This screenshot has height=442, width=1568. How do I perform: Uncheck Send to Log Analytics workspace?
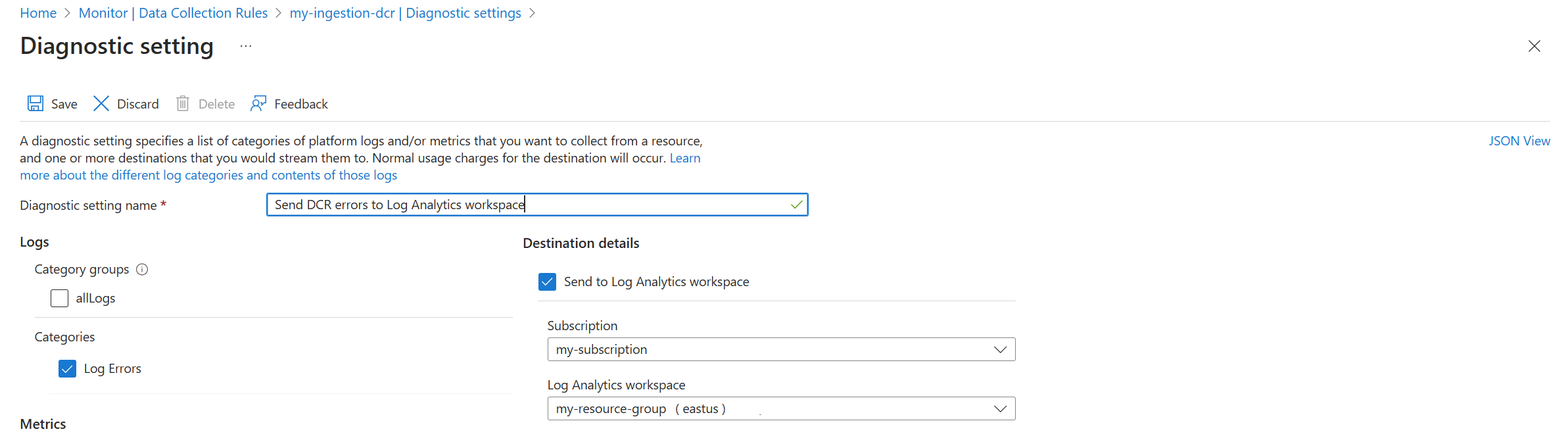(x=547, y=282)
